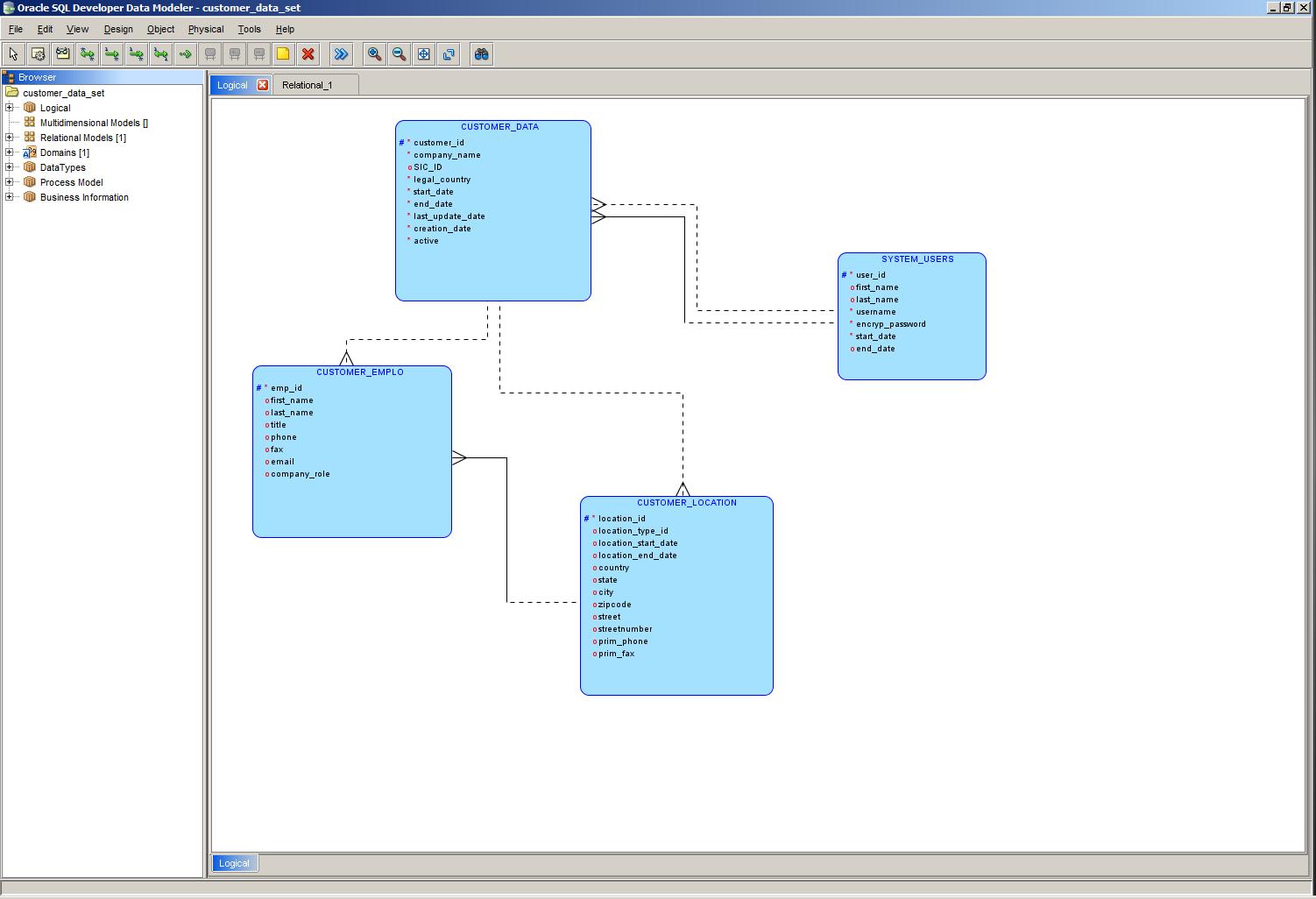Select the M:N relationship tool
Screen dimensions: 1316x899
[x=87, y=53]
